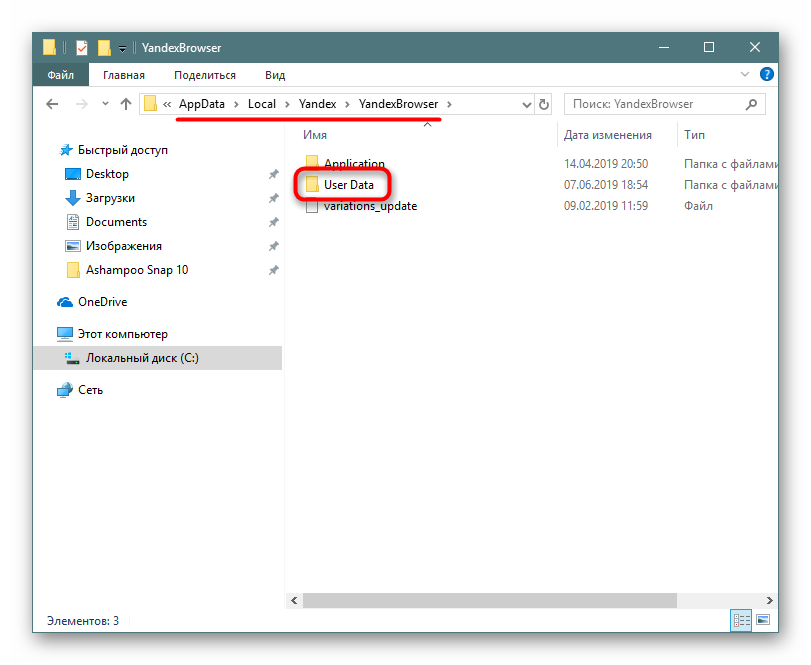Viewport: 811px width, 665px height.
Task: Click the horizontal scrollbar thumb
Action: 489,600
